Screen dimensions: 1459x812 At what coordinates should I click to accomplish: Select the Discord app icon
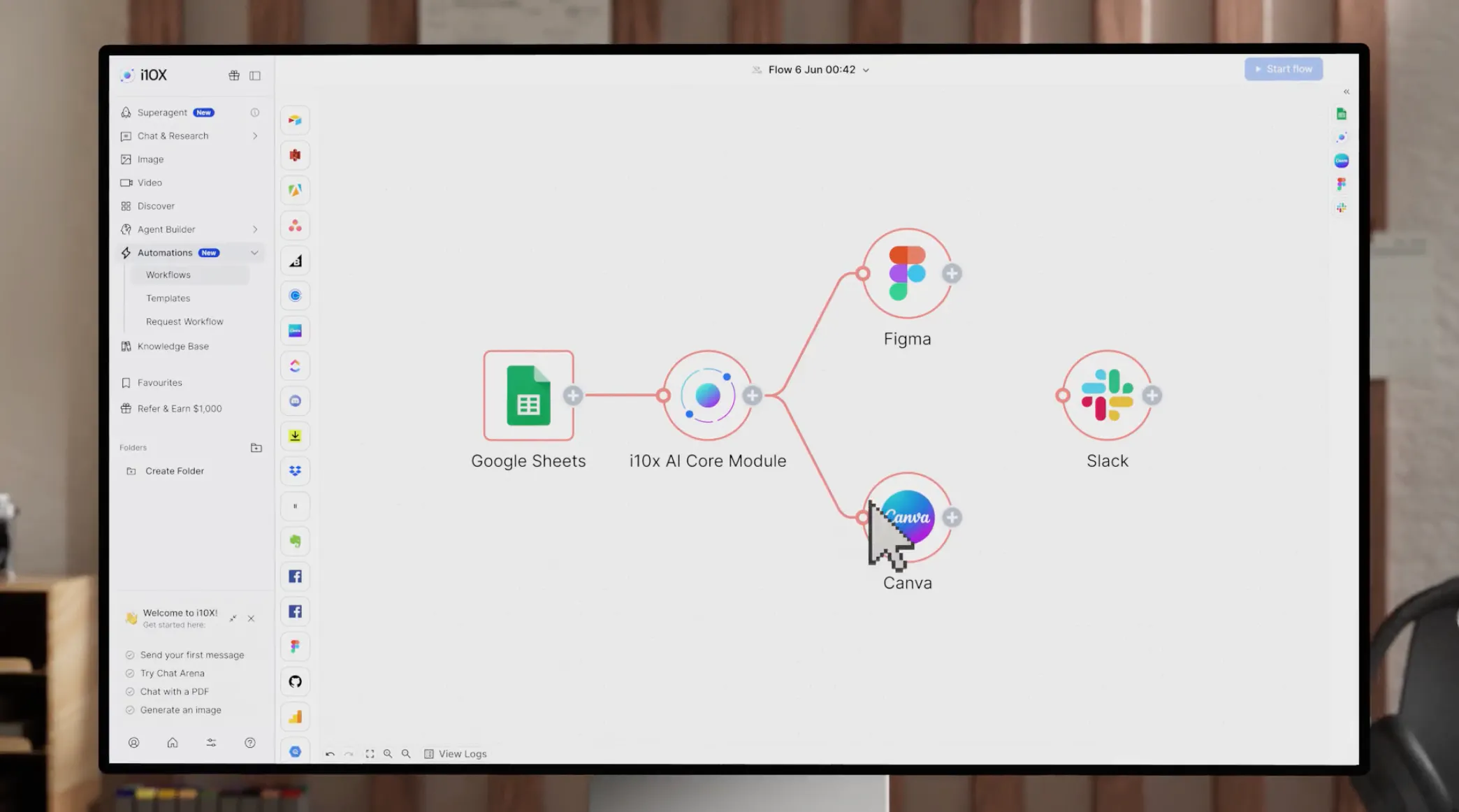pyautogui.click(x=295, y=401)
